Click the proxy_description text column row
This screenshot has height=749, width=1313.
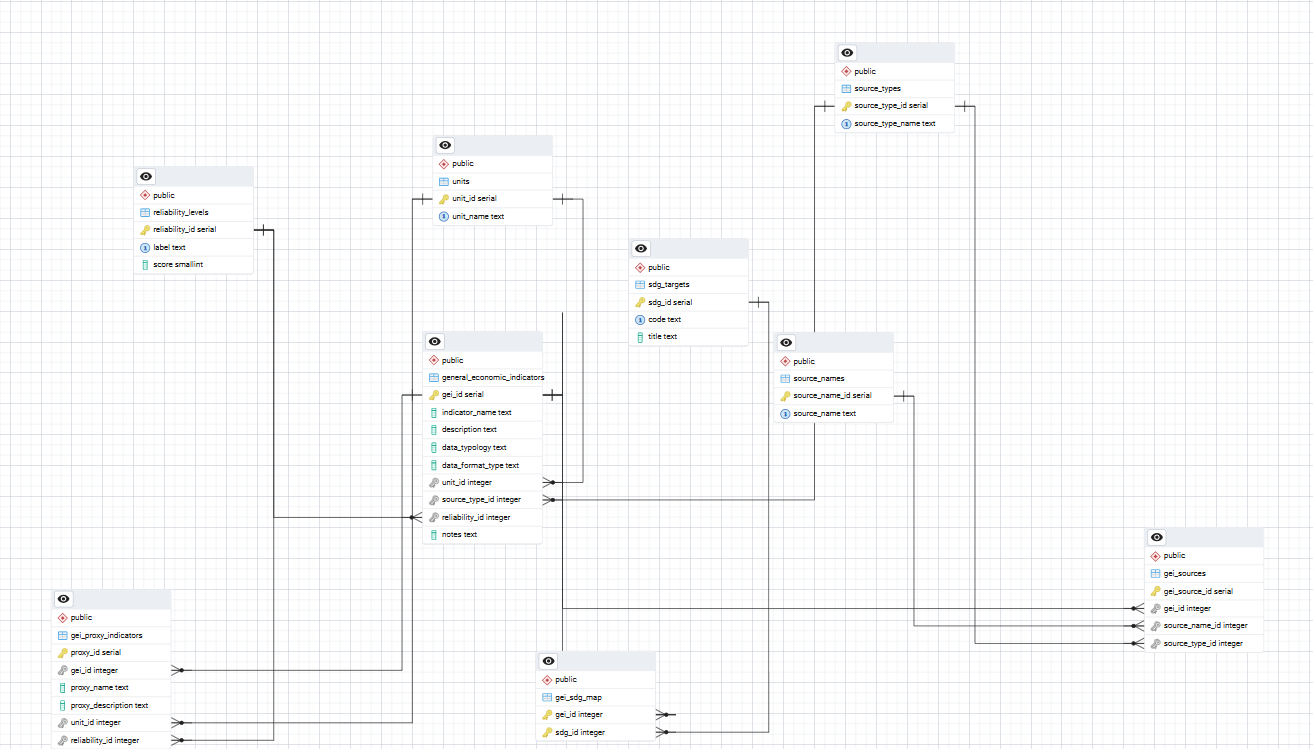(x=112, y=705)
